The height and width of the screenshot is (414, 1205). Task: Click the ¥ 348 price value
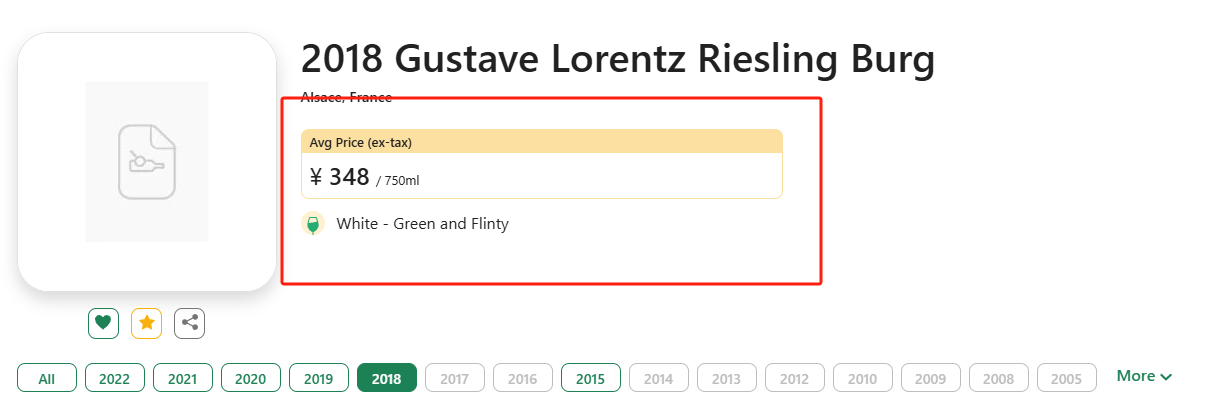pyautogui.click(x=340, y=178)
